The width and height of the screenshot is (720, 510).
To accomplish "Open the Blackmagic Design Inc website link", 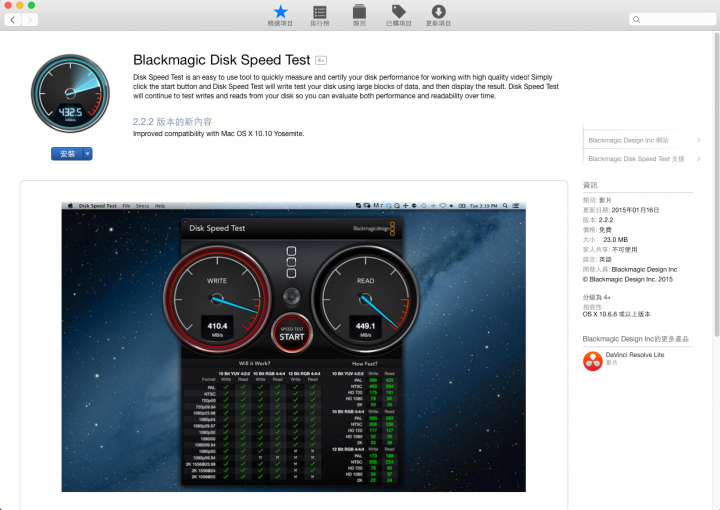I will pos(628,140).
